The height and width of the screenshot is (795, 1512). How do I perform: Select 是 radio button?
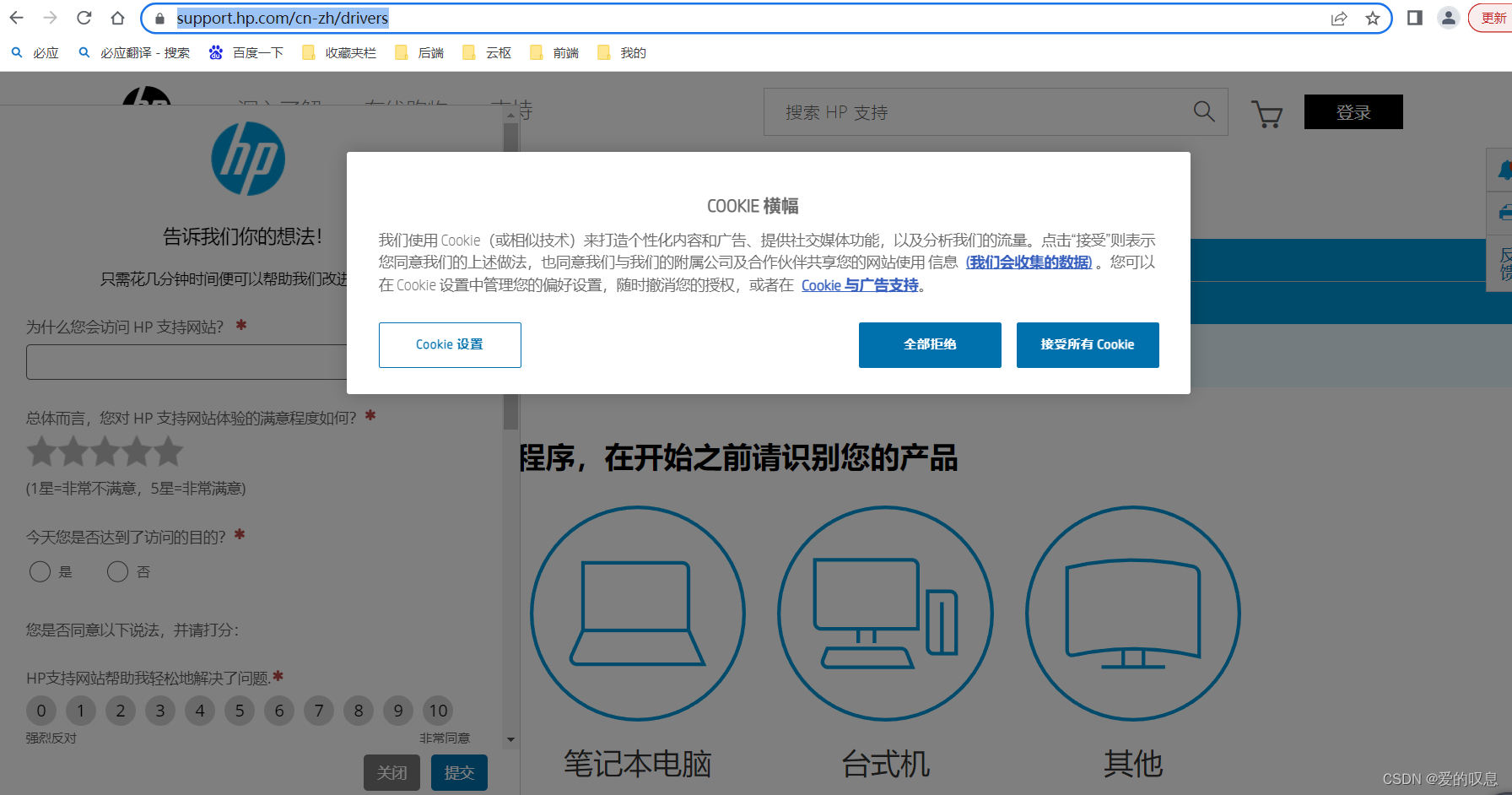pyautogui.click(x=40, y=572)
